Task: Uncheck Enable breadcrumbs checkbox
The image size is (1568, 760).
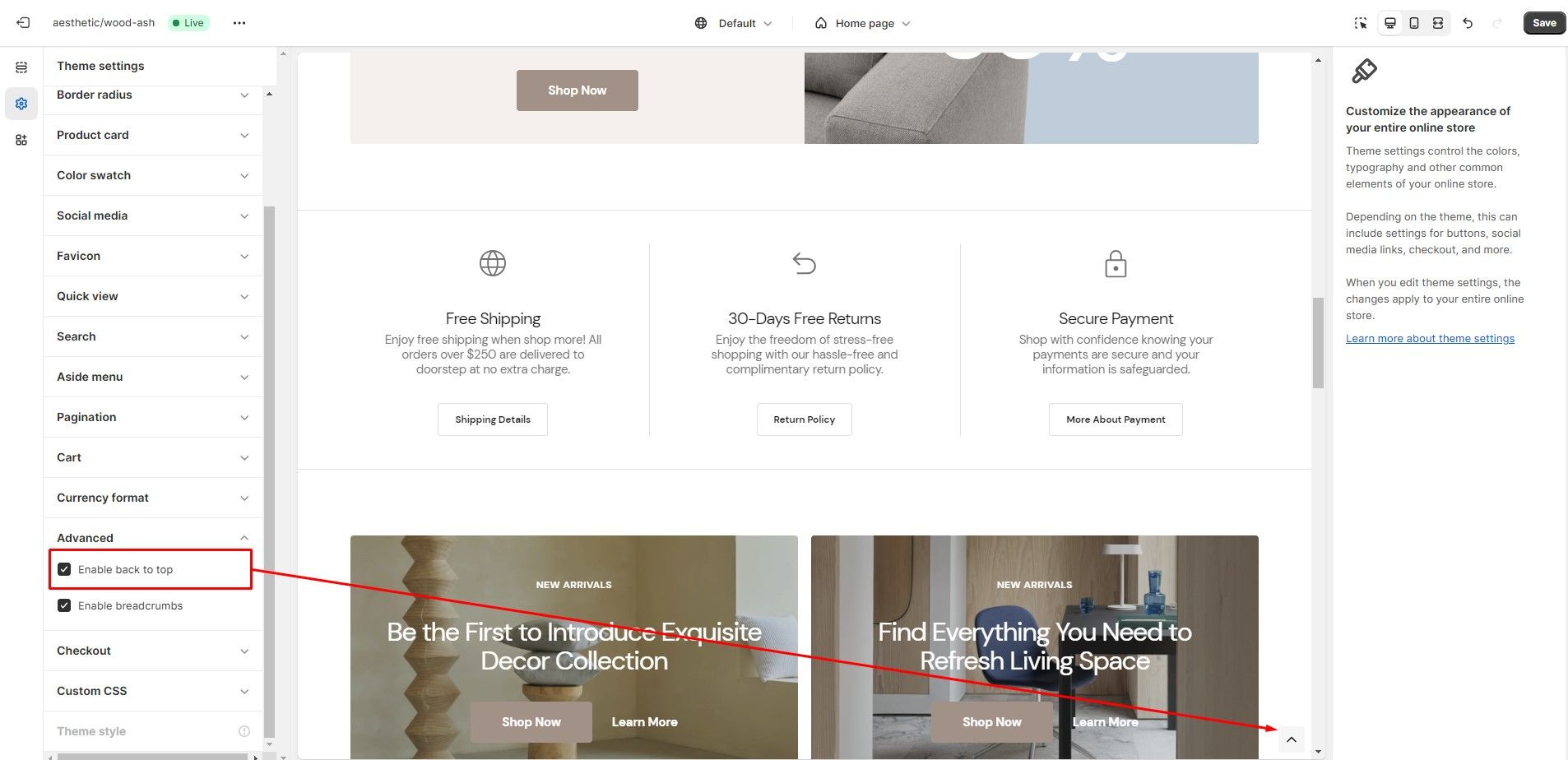Action: pos(64,605)
